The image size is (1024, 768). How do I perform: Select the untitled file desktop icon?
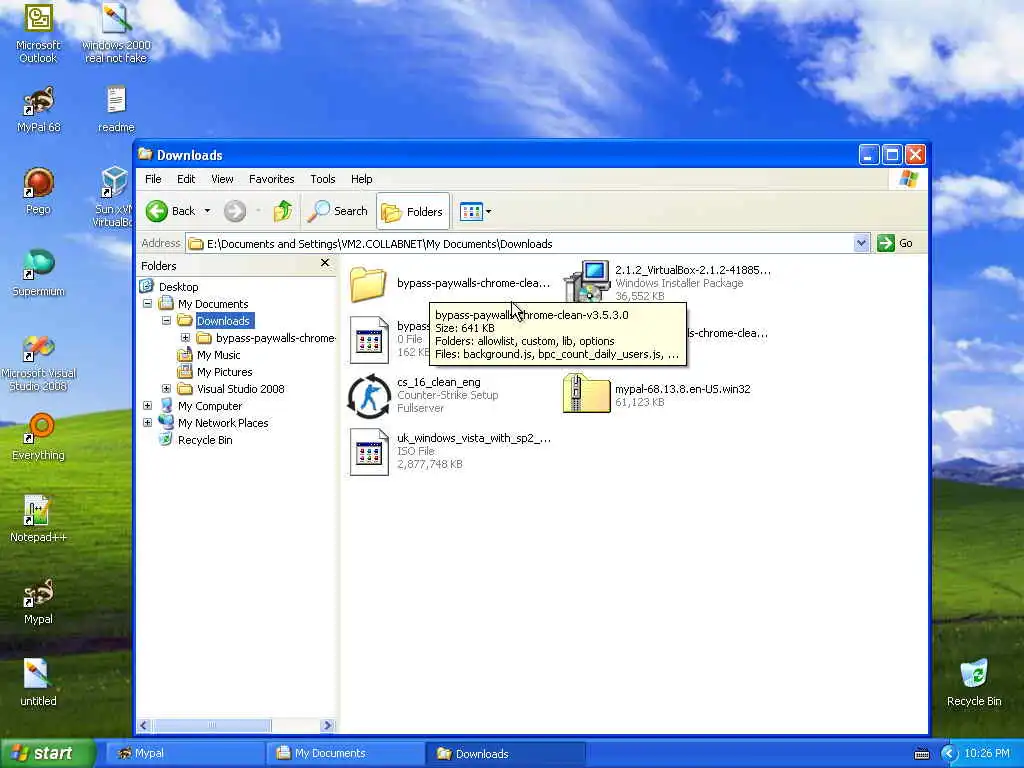coord(38,683)
